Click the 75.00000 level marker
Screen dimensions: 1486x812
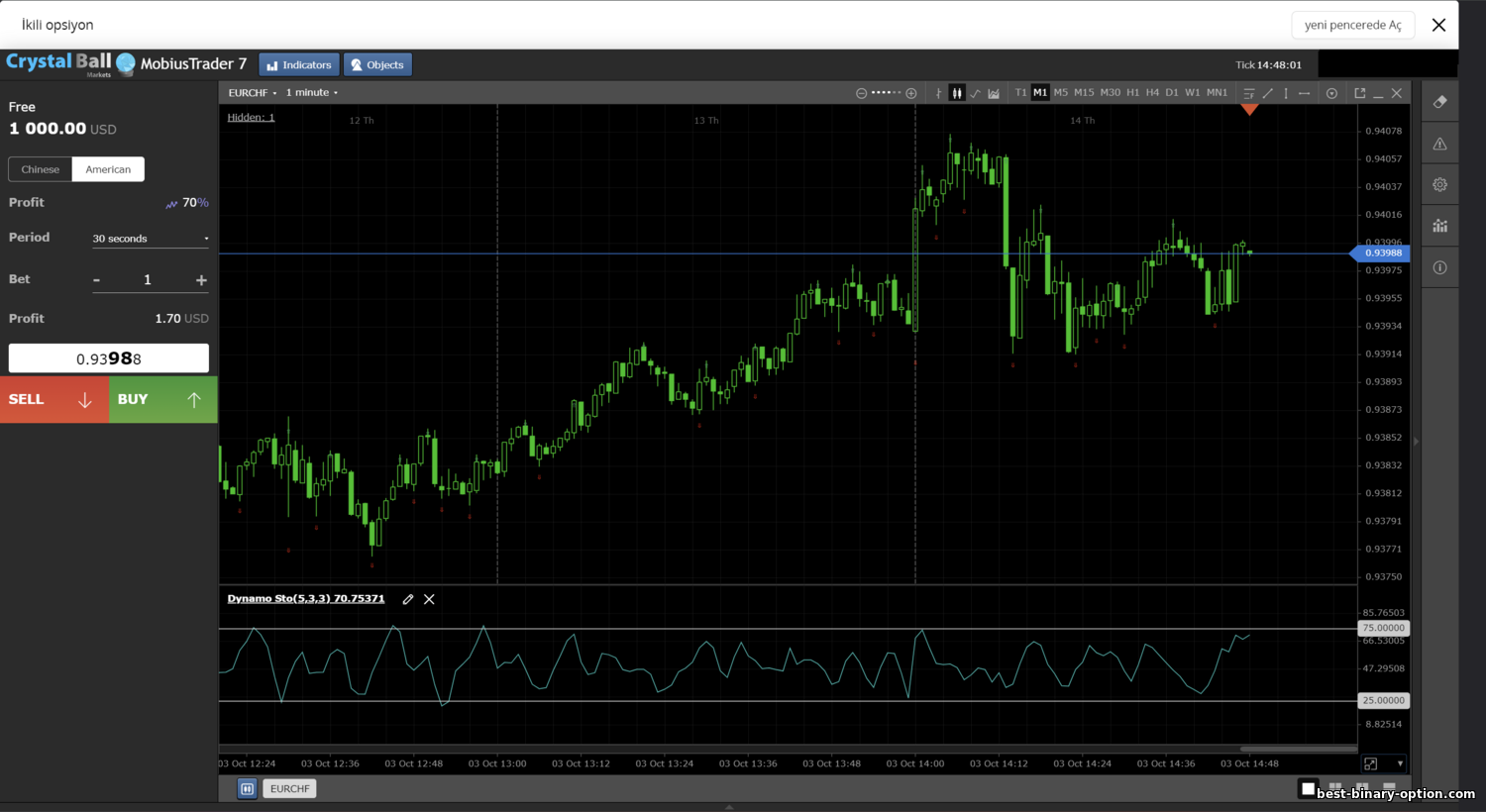click(x=1383, y=628)
